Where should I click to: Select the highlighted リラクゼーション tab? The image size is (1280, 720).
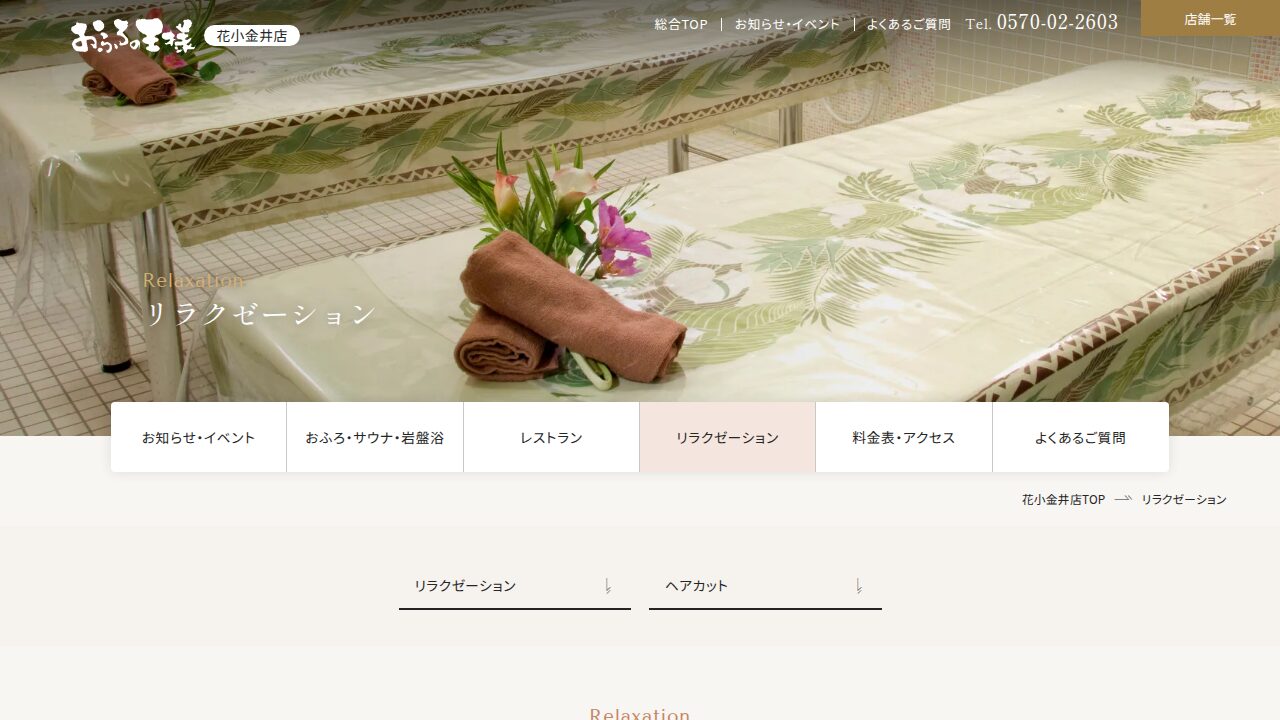(727, 437)
